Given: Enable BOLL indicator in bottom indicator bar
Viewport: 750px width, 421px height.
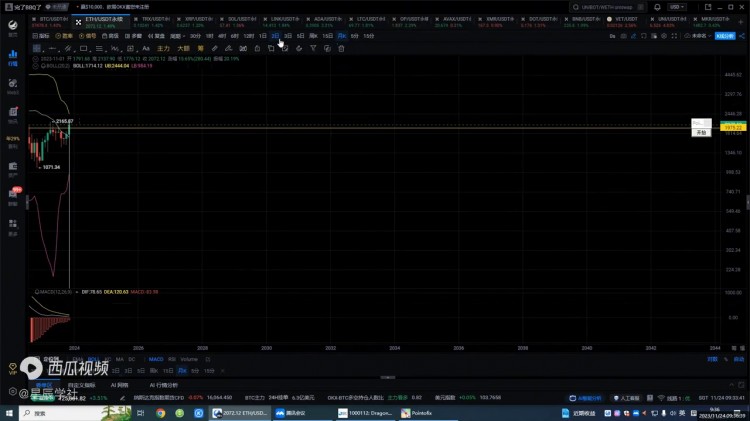Looking at the screenshot, I should [93, 359].
